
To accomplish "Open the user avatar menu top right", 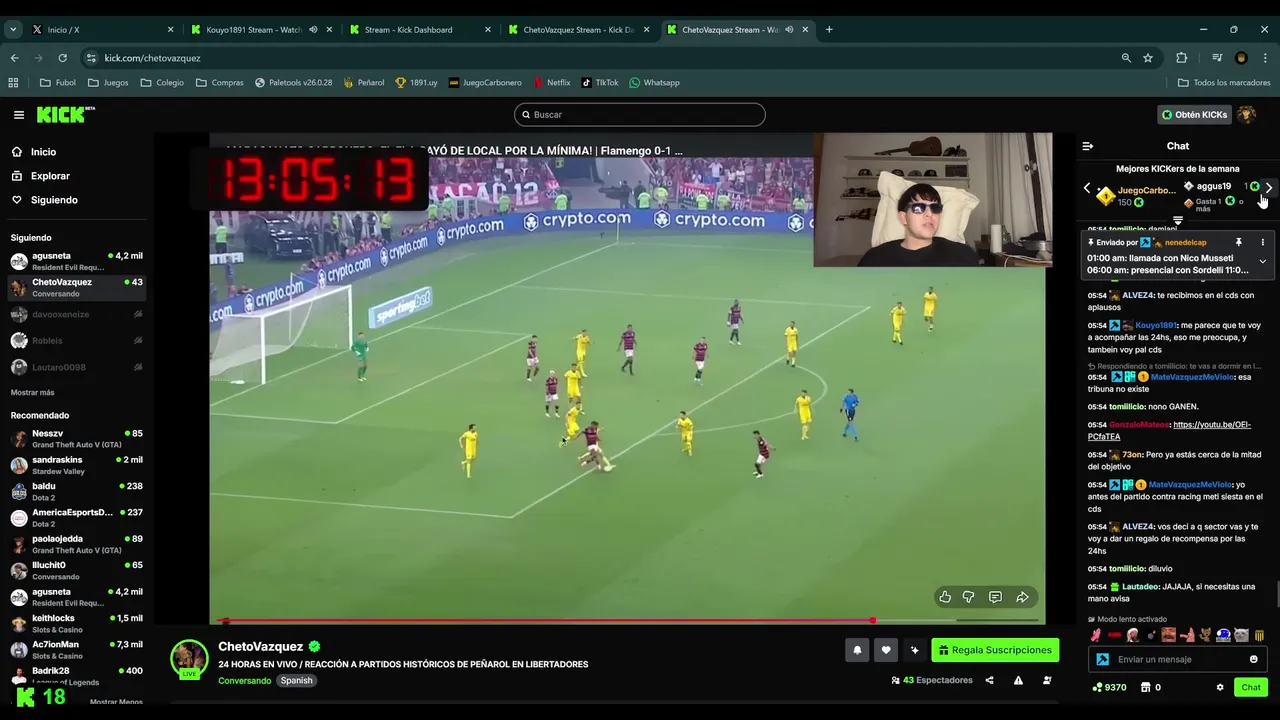I will point(1247,115).
